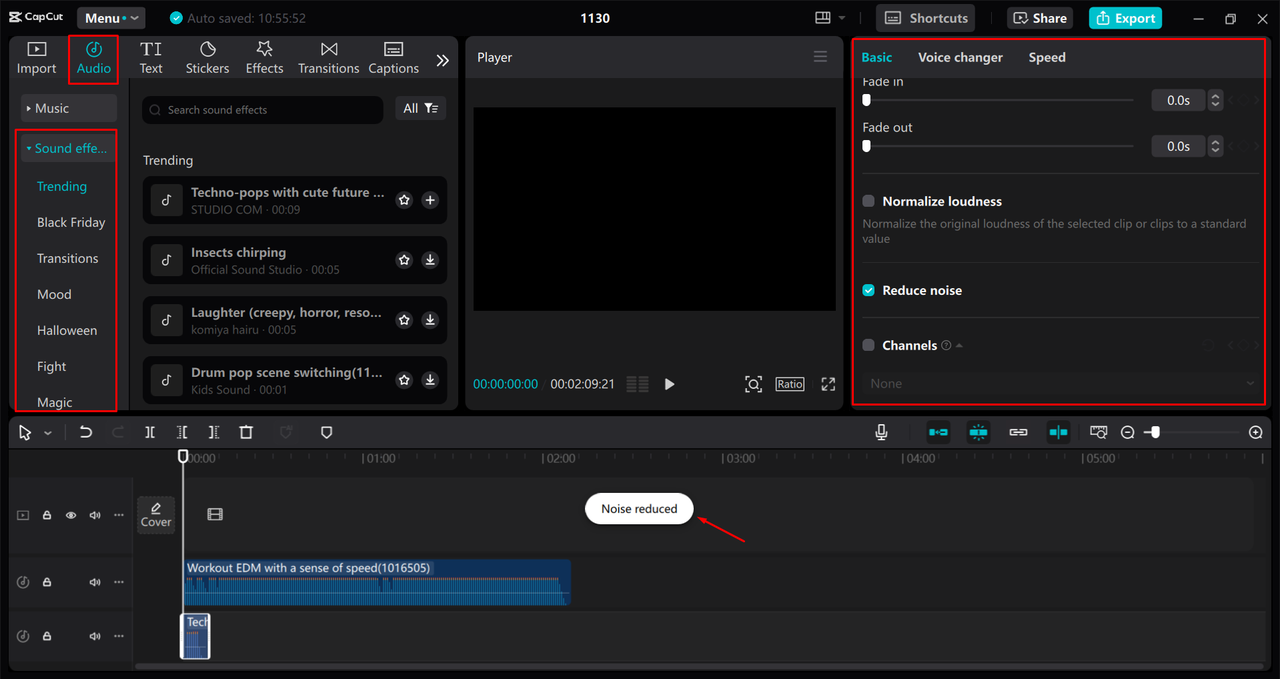Favorite the Techno-pops sound effect
This screenshot has width=1280, height=679.
[404, 200]
